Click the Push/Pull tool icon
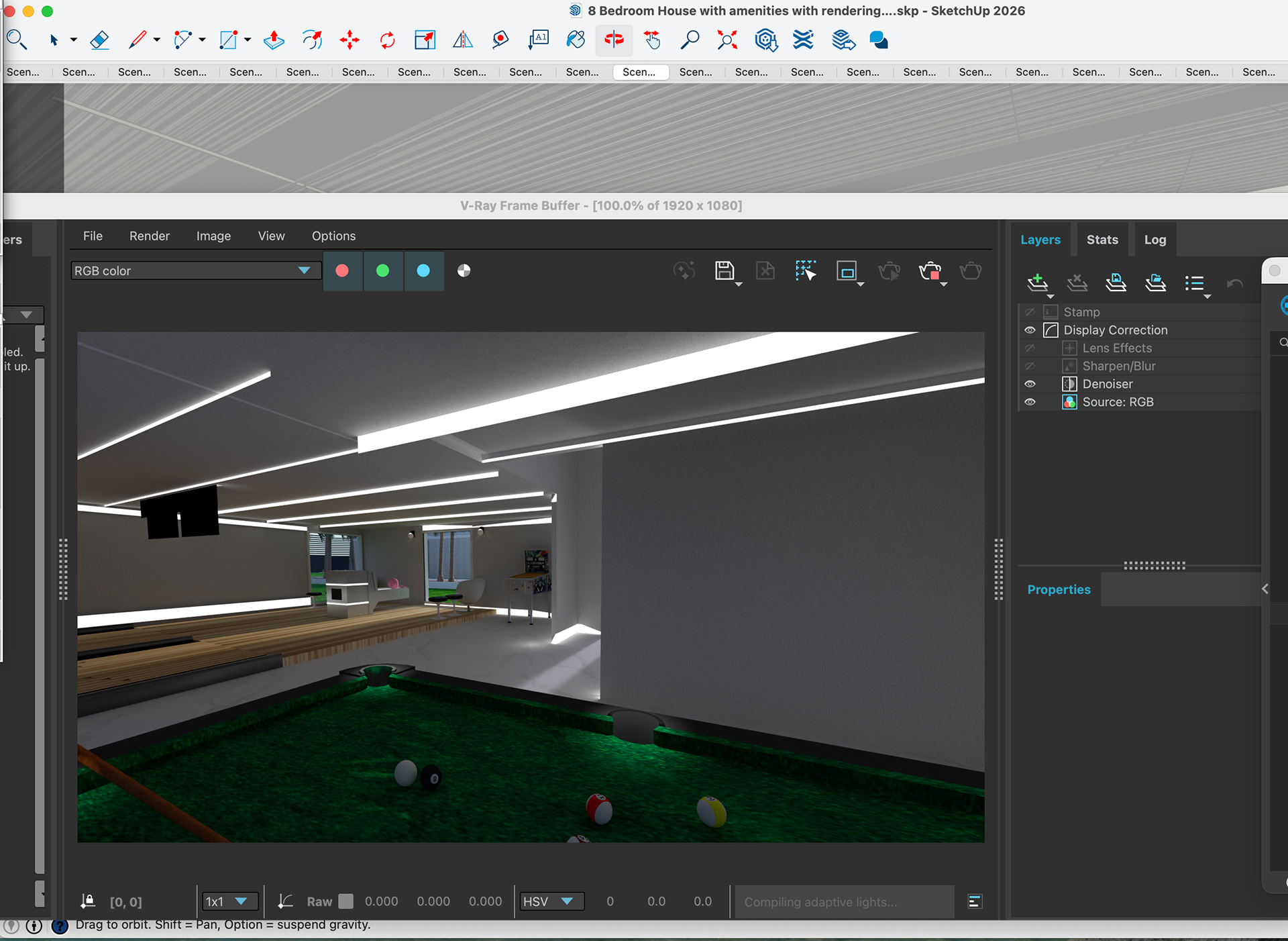This screenshot has width=1288, height=941. pos(274,40)
